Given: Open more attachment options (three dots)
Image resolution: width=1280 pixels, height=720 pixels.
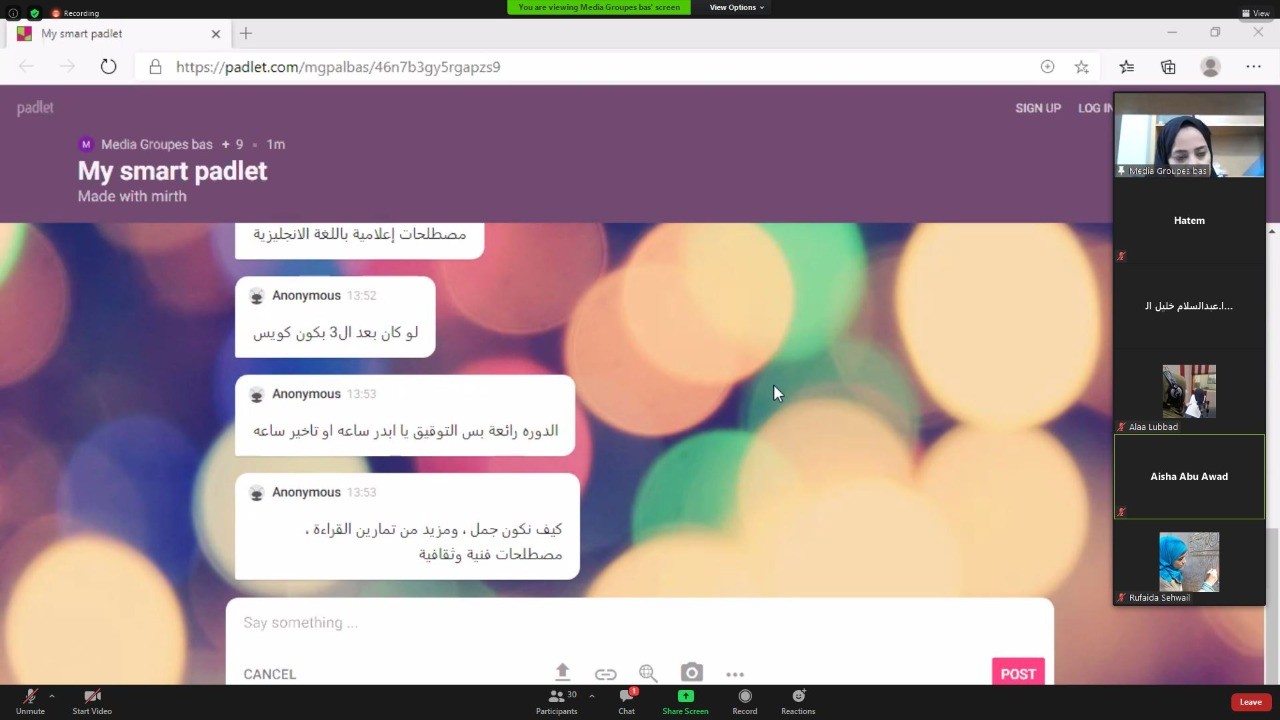Looking at the screenshot, I should pyautogui.click(x=735, y=674).
